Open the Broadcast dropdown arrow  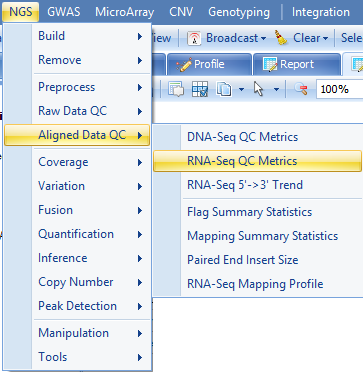click(263, 39)
